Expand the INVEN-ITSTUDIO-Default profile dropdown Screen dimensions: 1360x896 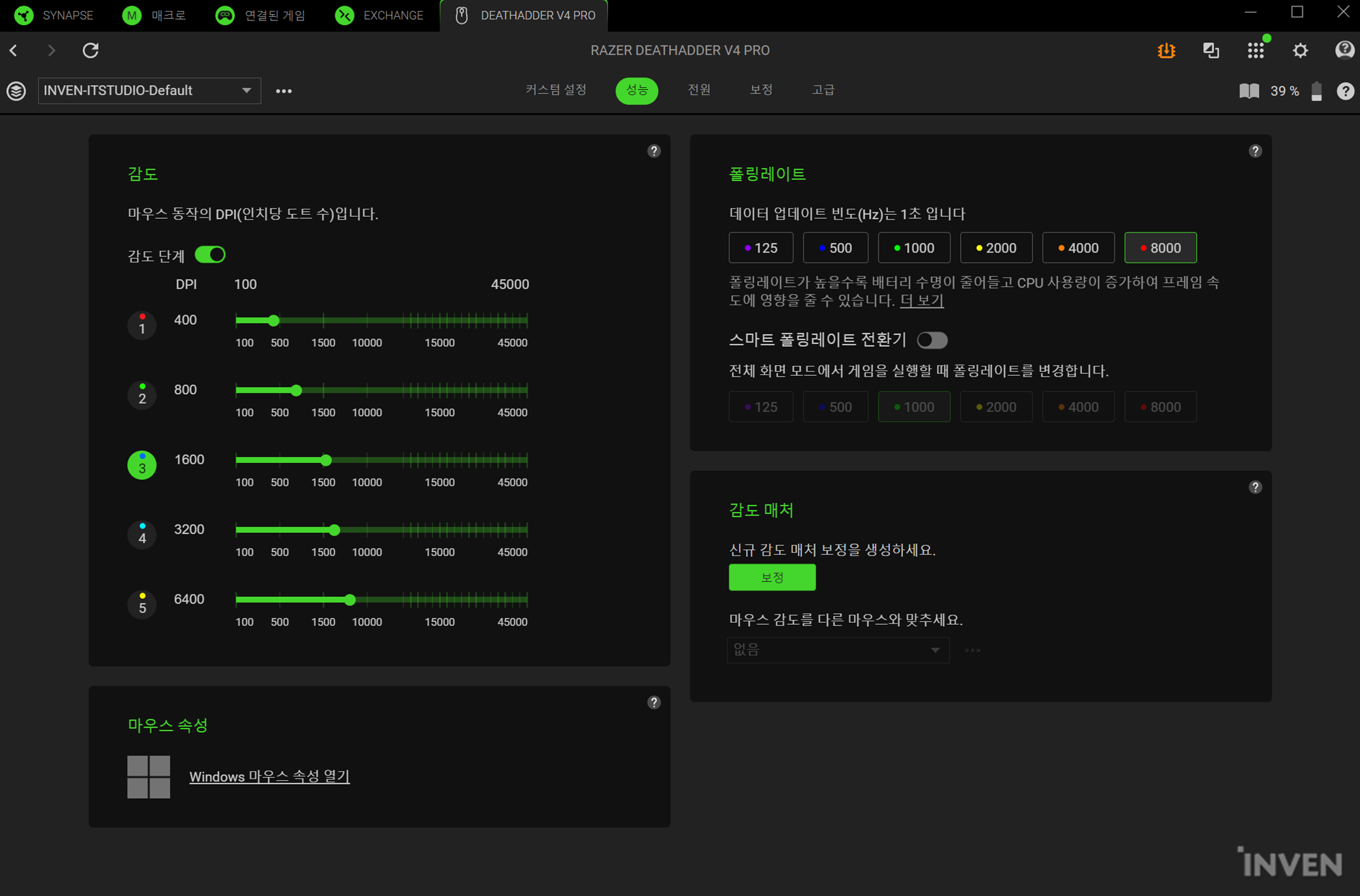pos(150,90)
